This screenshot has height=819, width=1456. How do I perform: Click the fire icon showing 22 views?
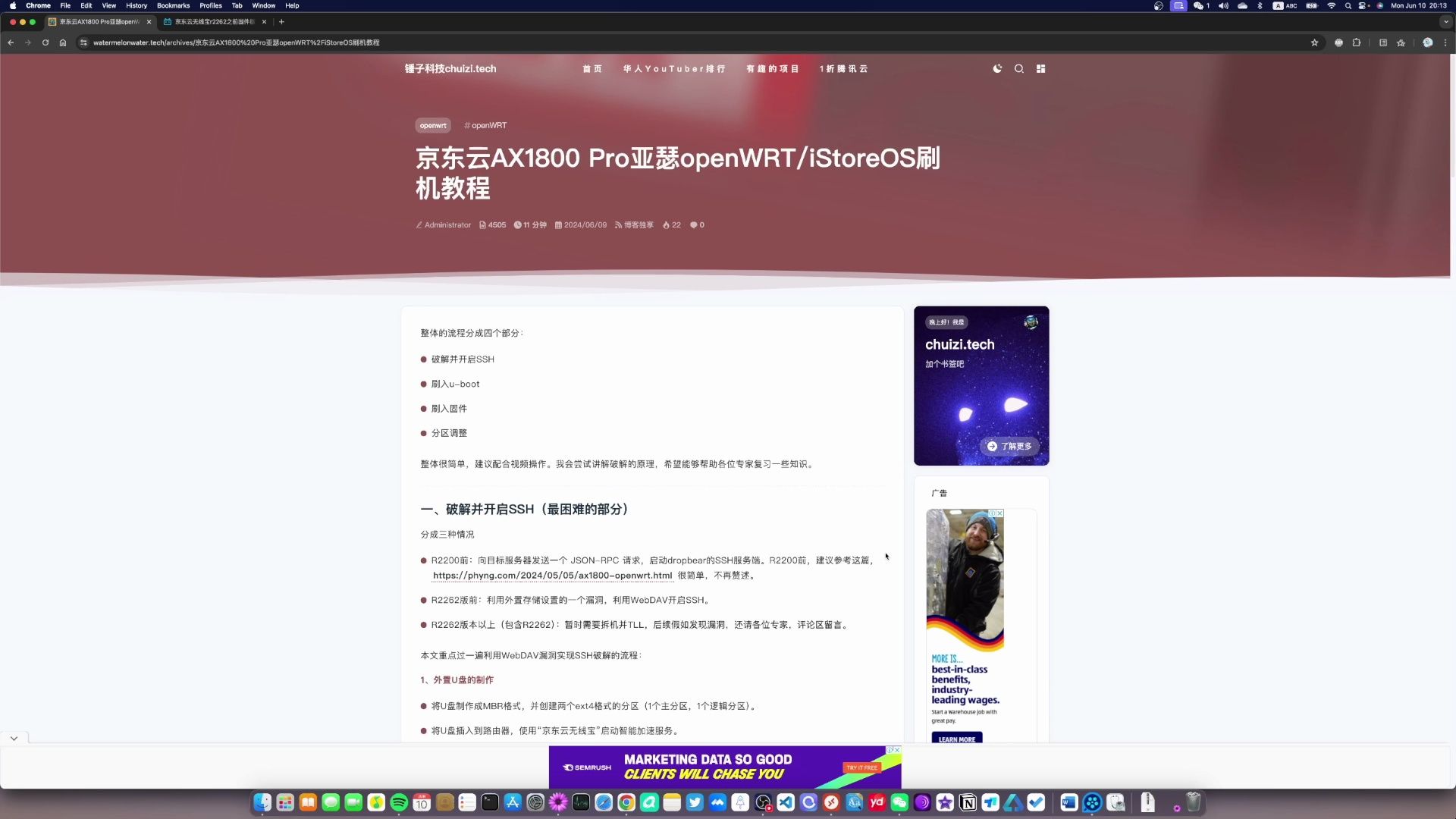pyautogui.click(x=665, y=224)
